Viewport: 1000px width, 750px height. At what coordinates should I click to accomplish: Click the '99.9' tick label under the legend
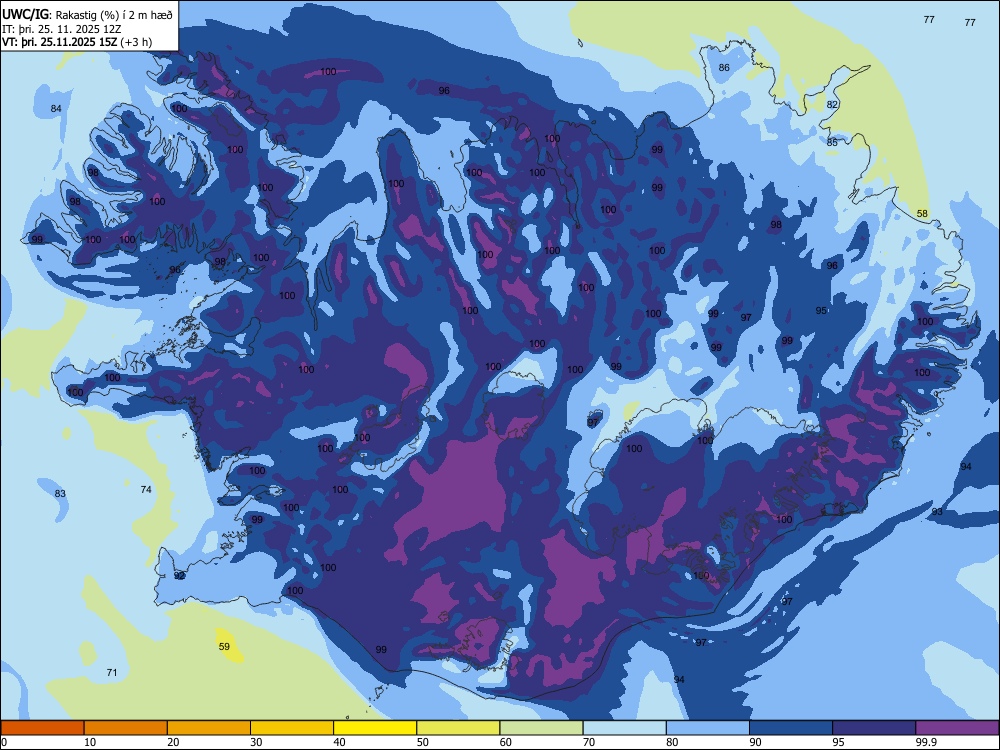pos(926,742)
